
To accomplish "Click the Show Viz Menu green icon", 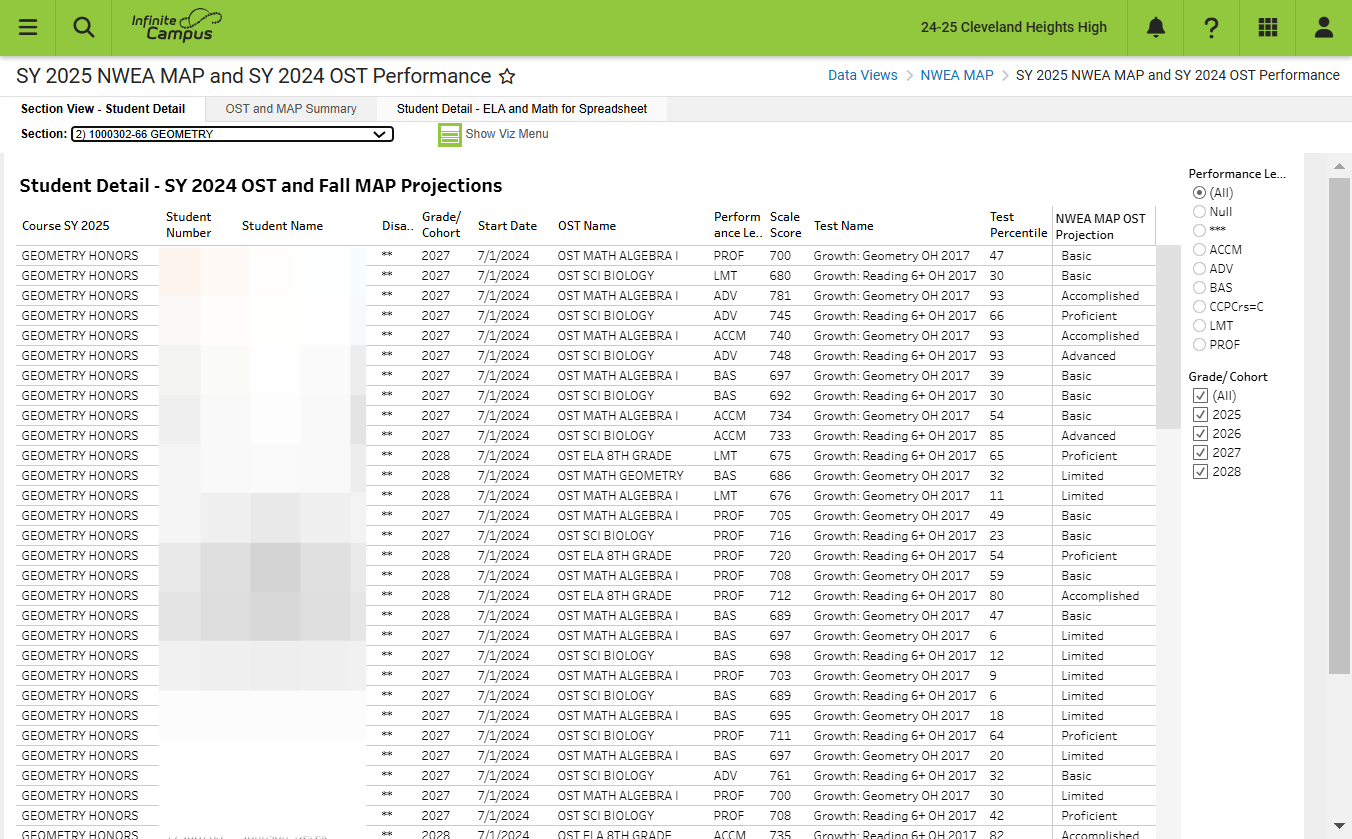I will (x=450, y=134).
